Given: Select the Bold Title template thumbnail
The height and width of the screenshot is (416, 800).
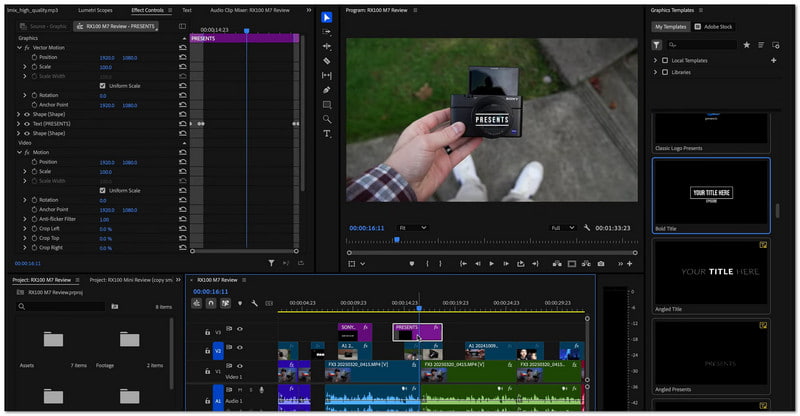Looking at the screenshot, I should tap(711, 193).
